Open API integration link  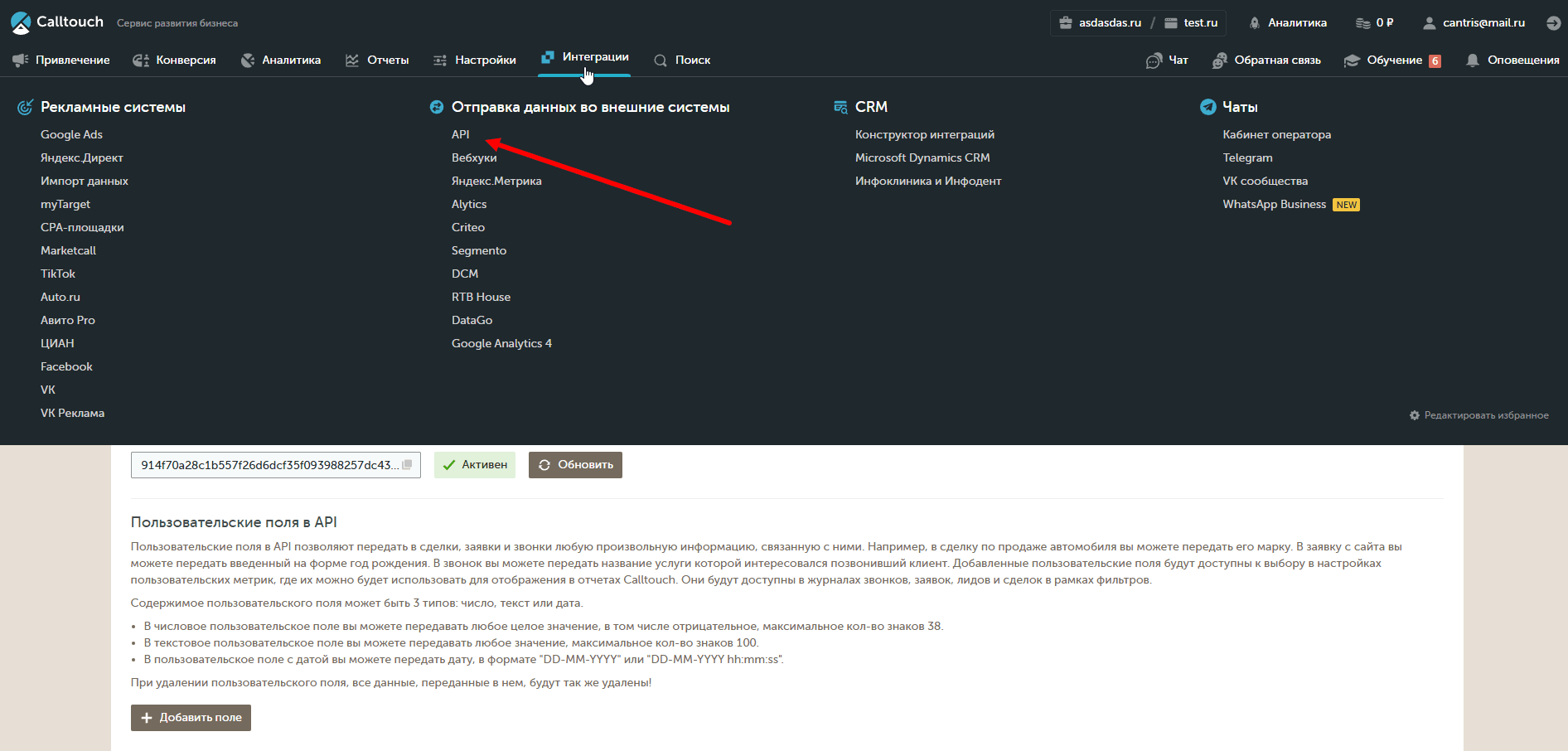click(460, 134)
